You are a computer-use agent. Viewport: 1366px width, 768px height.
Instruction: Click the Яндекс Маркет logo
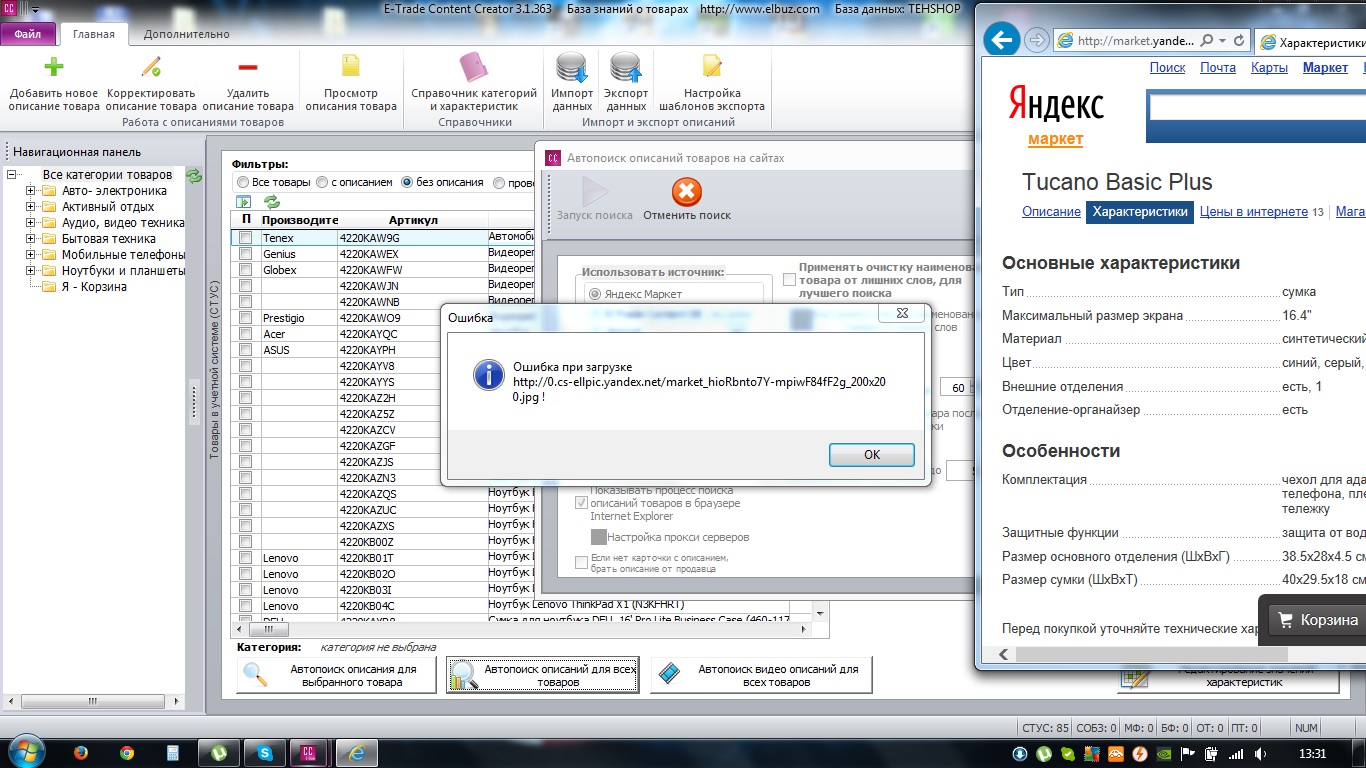(x=1056, y=115)
